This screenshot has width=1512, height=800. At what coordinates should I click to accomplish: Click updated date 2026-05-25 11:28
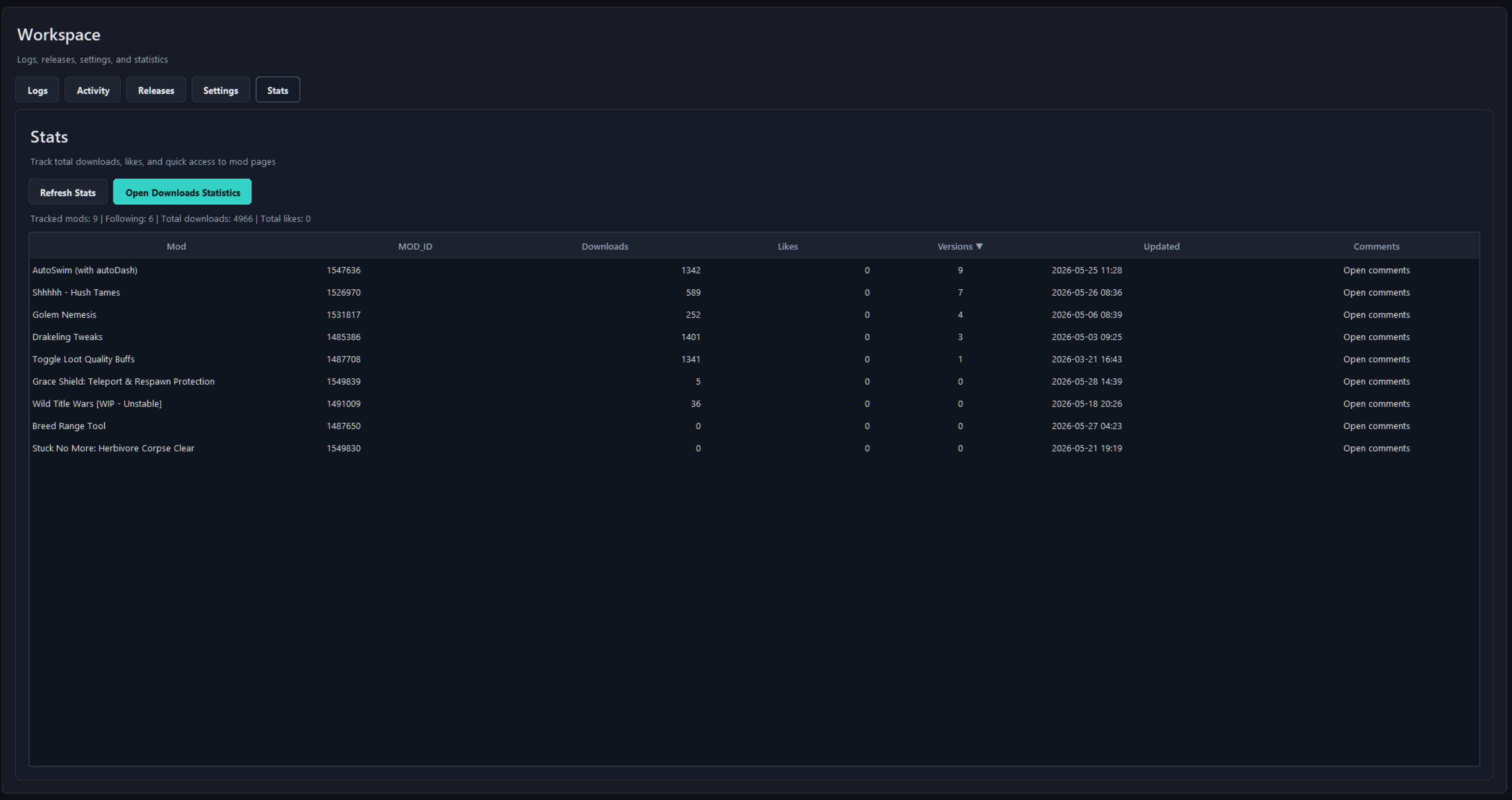tap(1086, 270)
